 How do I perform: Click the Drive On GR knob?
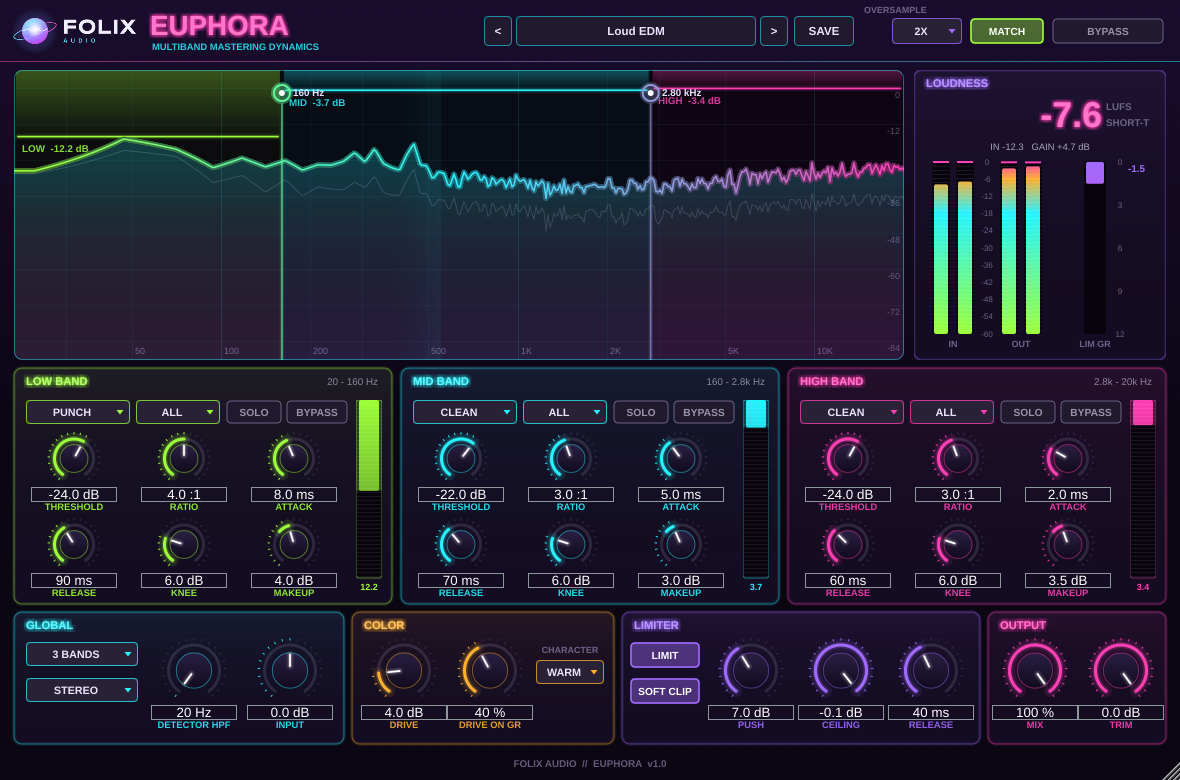(492, 670)
